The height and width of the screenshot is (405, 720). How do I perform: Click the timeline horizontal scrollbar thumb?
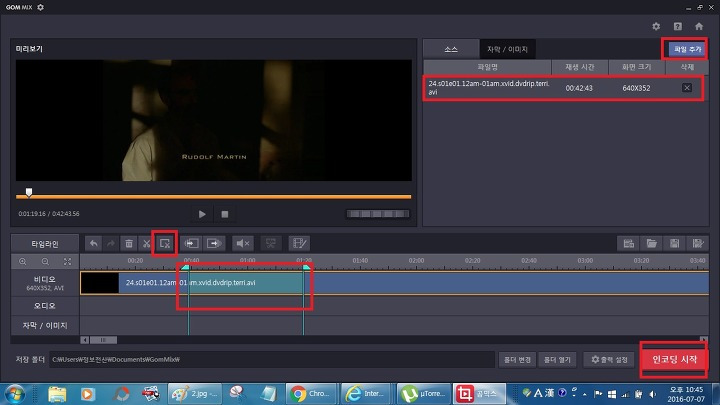click(103, 340)
